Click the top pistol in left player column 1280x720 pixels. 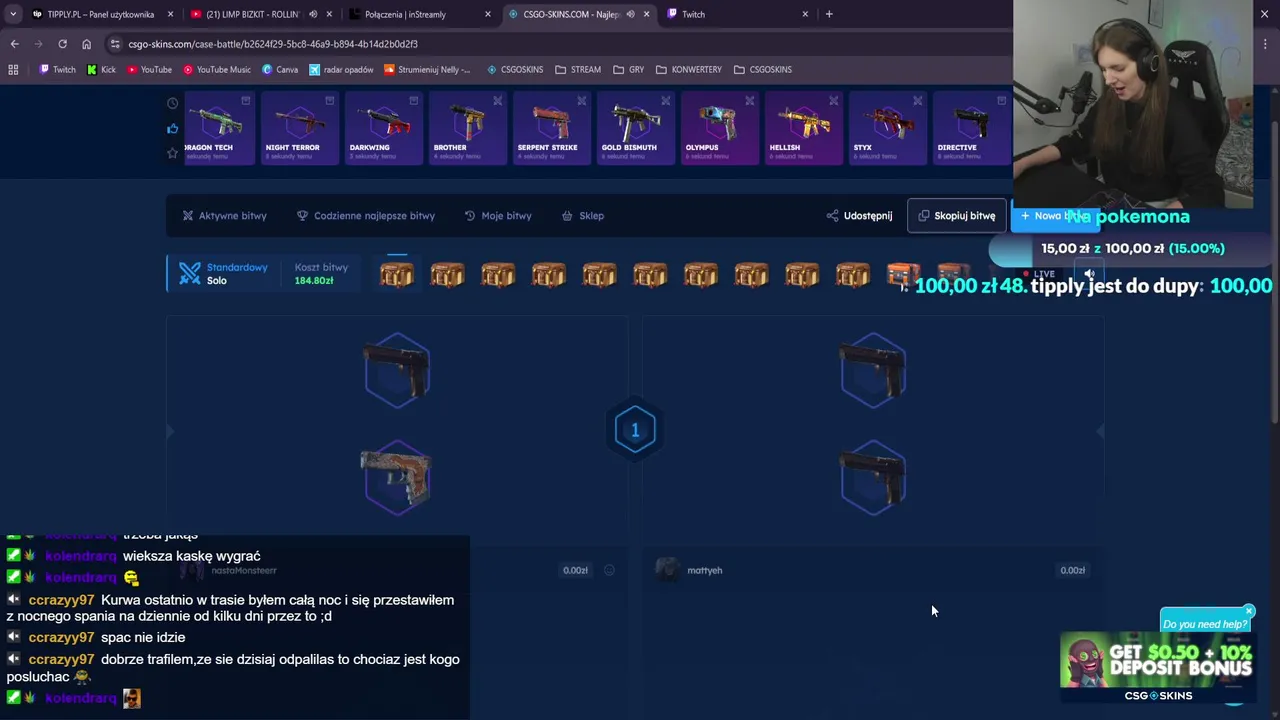pos(397,370)
